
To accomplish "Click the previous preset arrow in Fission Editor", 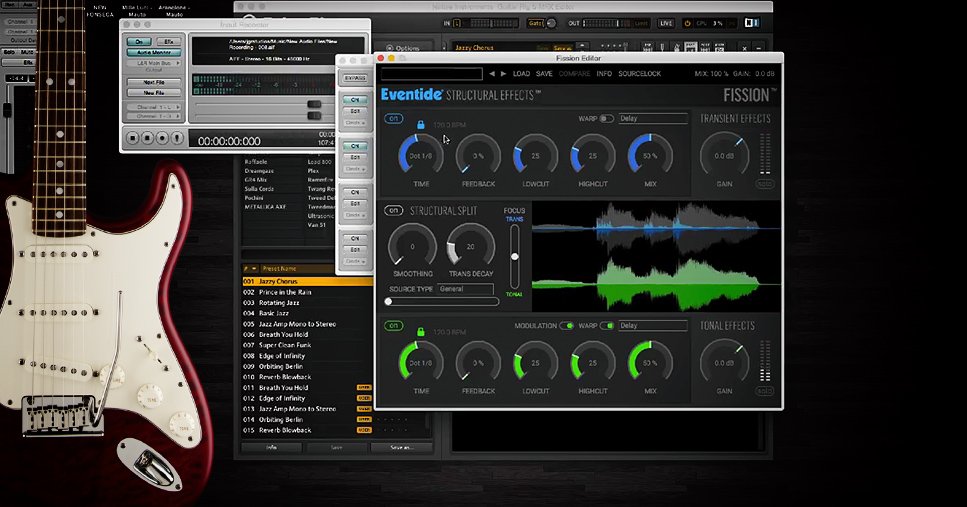I will tap(491, 74).
